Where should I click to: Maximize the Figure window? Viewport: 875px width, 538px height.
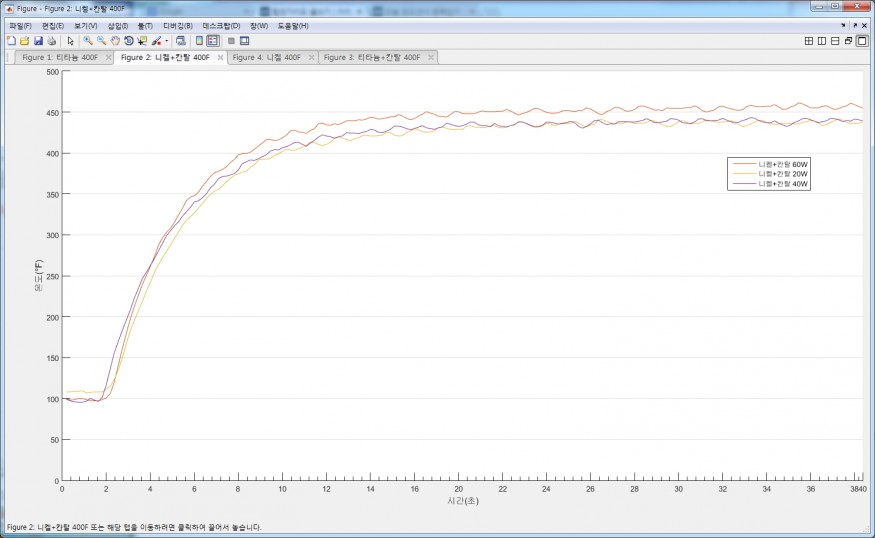point(835,6)
